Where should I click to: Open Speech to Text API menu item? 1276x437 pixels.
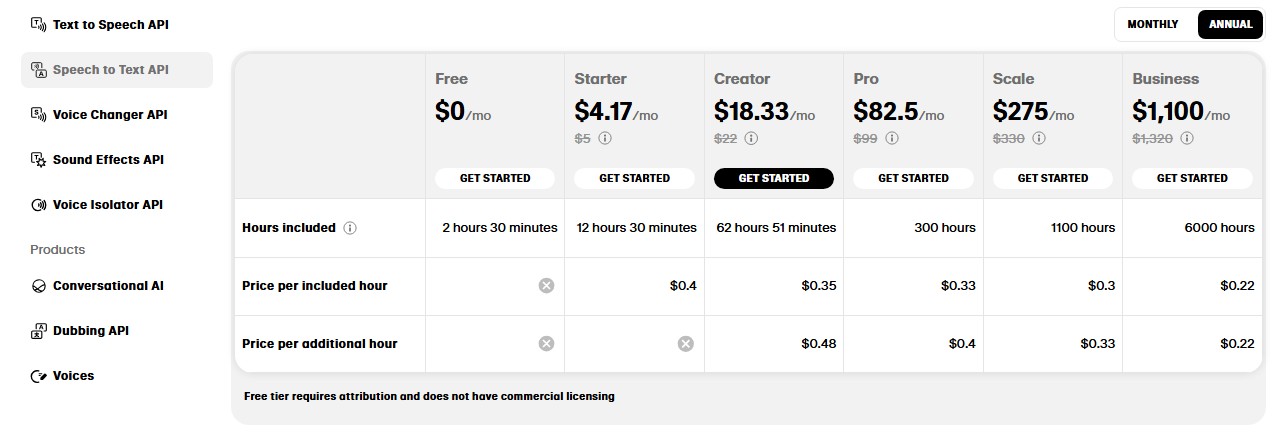tap(110, 70)
